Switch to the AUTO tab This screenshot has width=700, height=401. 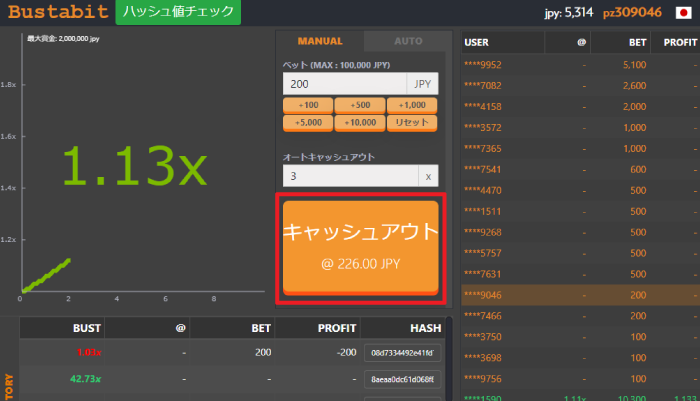[x=408, y=41]
